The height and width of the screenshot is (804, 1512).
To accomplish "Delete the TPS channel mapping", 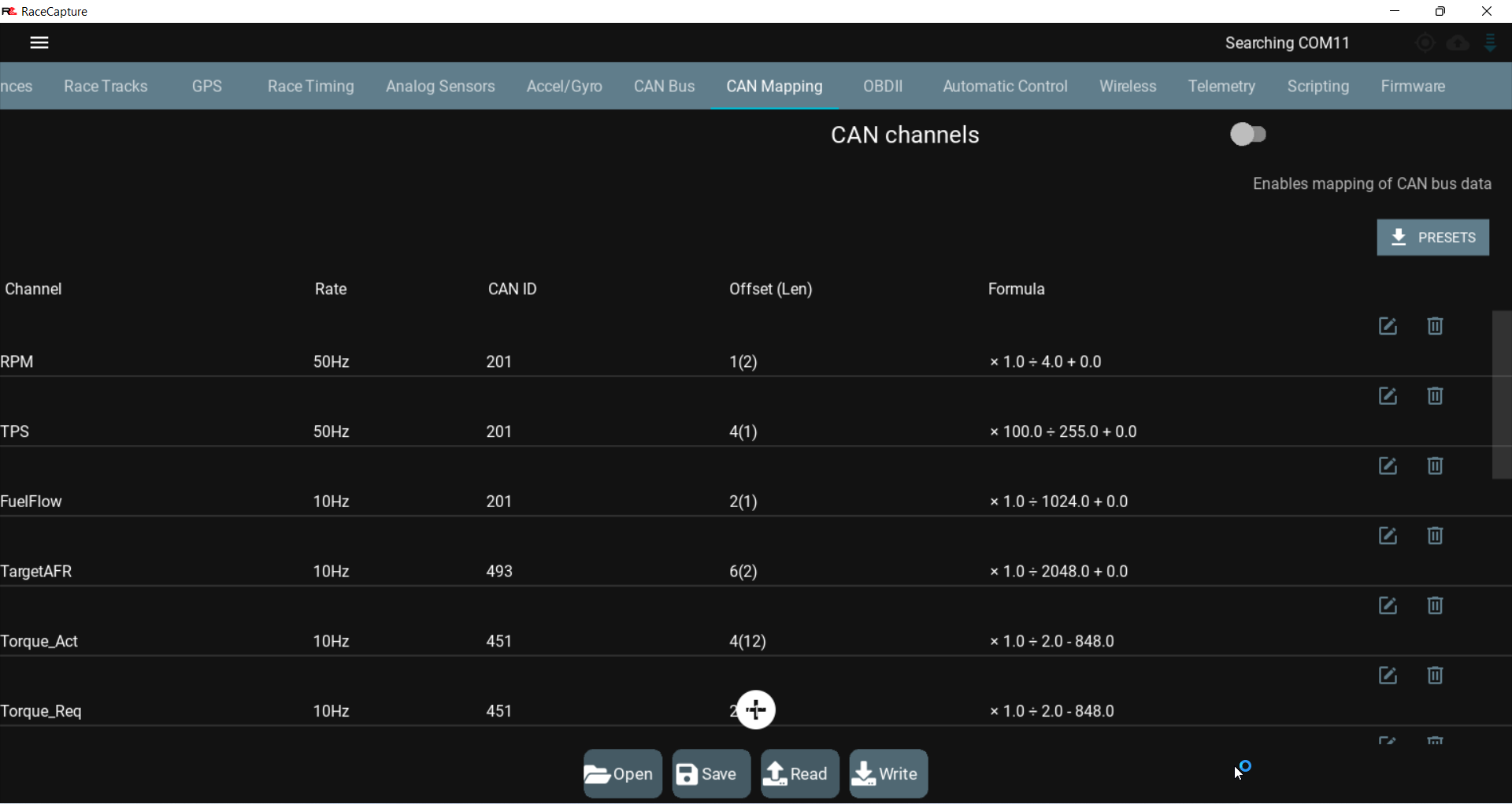I will point(1435,396).
